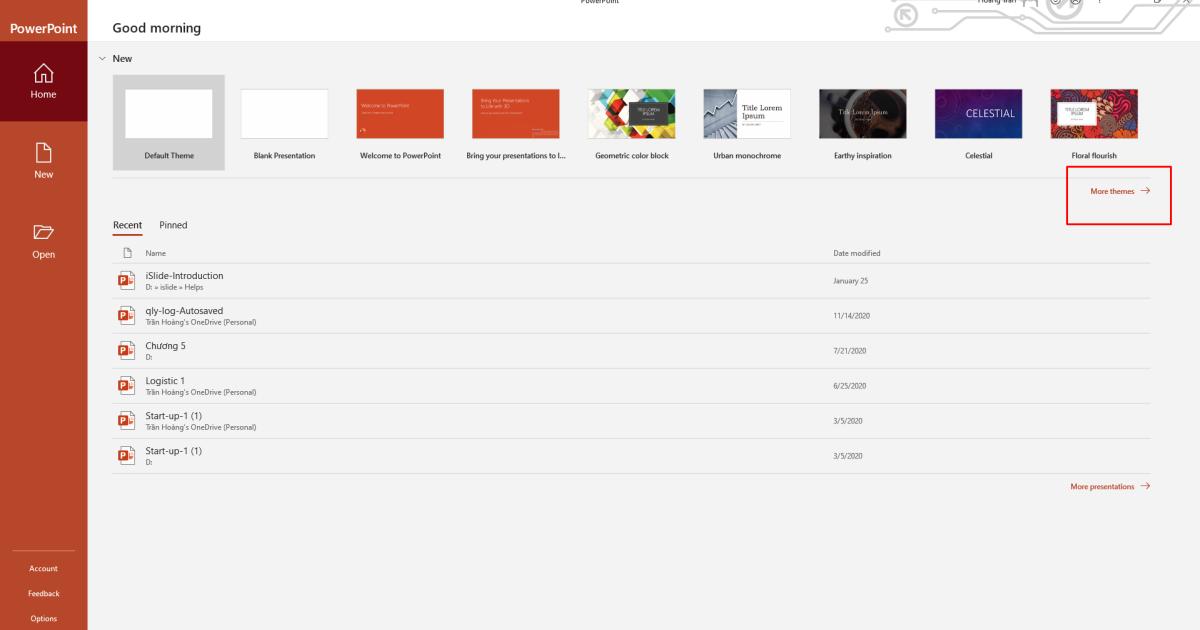Viewport: 1200px width, 630px height.
Task: Open qly-log-Autosaved recent file
Action: (x=631, y=316)
